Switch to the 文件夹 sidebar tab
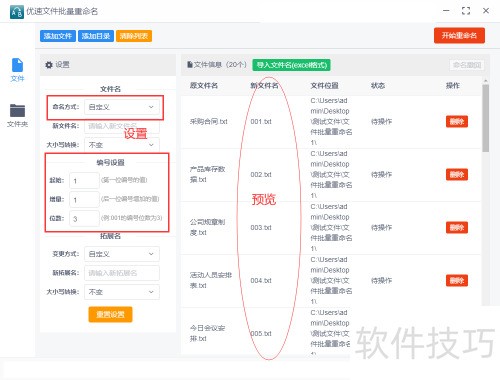 (17, 115)
